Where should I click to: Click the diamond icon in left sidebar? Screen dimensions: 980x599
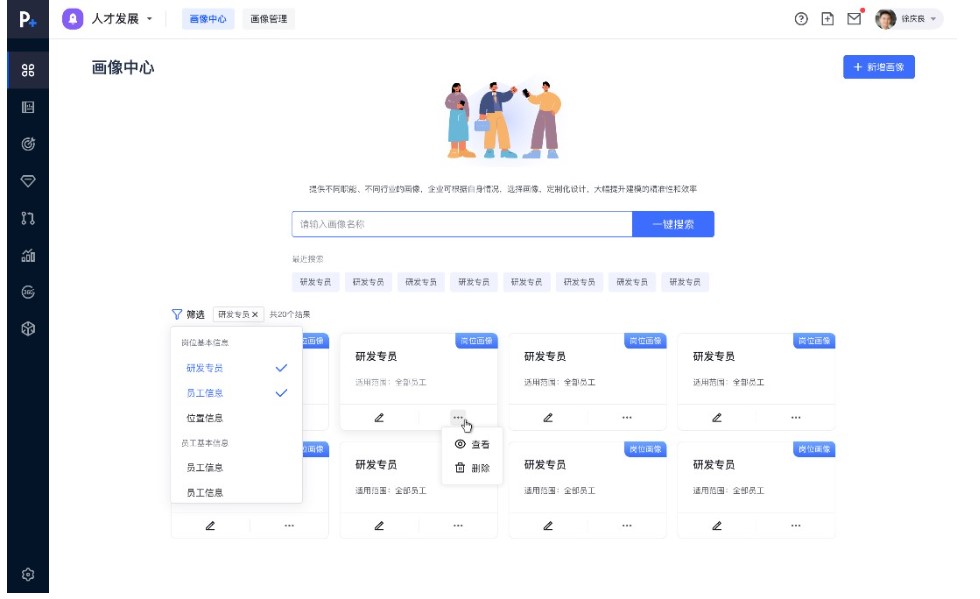28,181
